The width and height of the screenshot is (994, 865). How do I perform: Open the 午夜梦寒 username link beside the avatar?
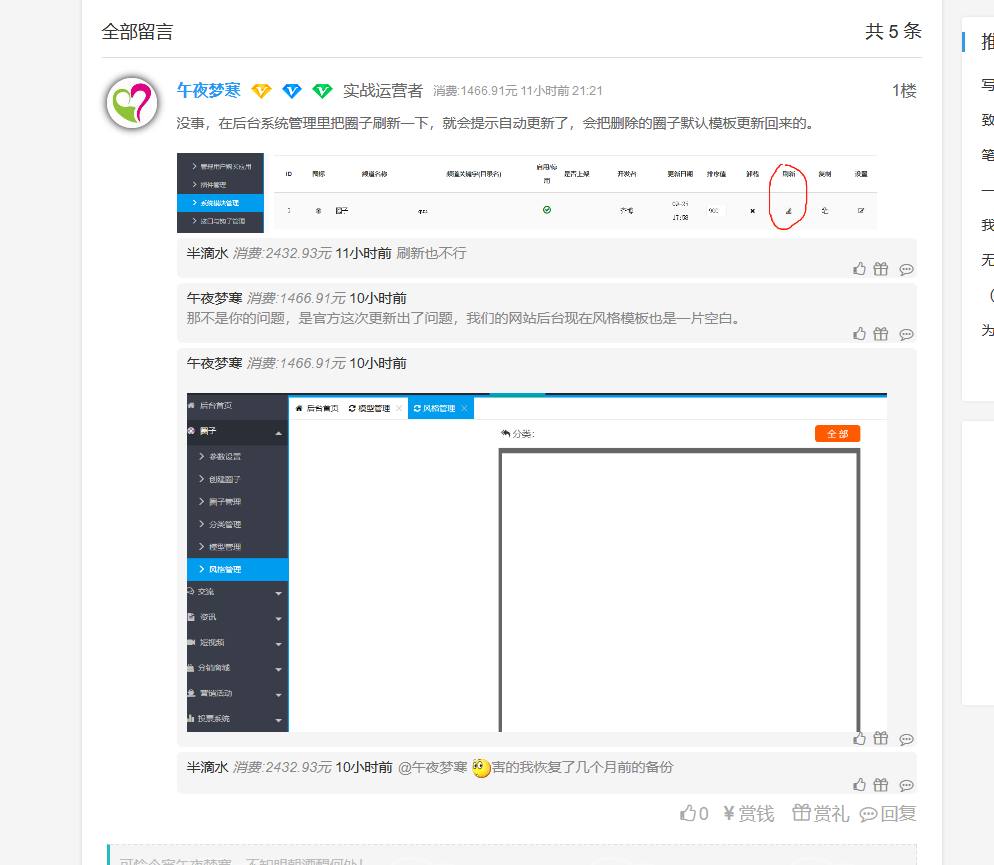(208, 91)
